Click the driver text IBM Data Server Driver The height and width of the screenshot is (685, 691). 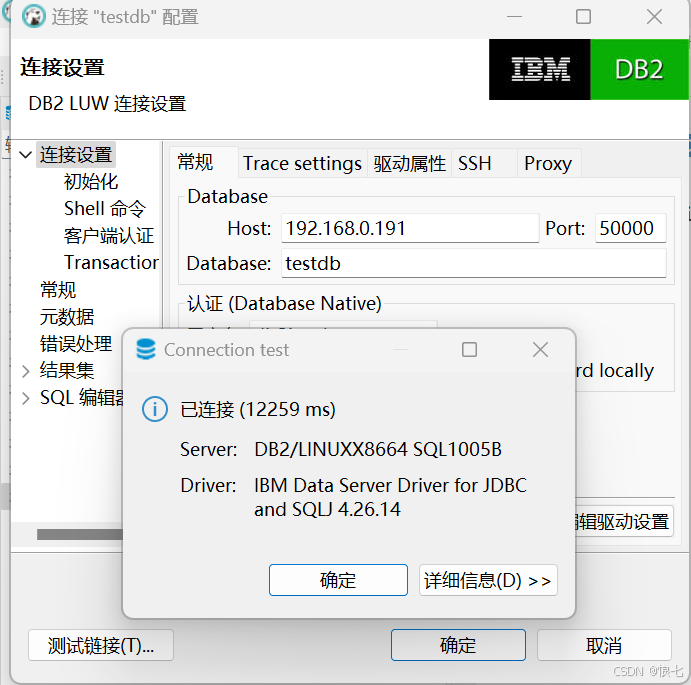(390, 497)
